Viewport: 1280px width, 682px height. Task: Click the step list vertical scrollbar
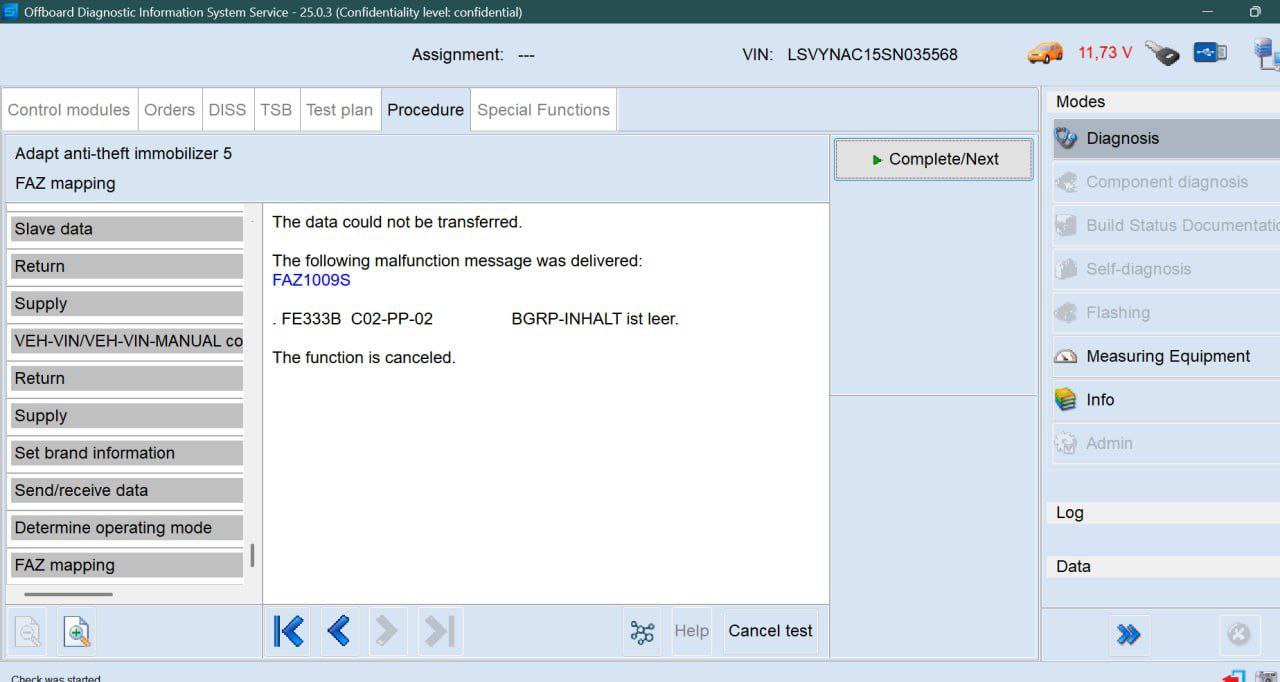coord(252,556)
